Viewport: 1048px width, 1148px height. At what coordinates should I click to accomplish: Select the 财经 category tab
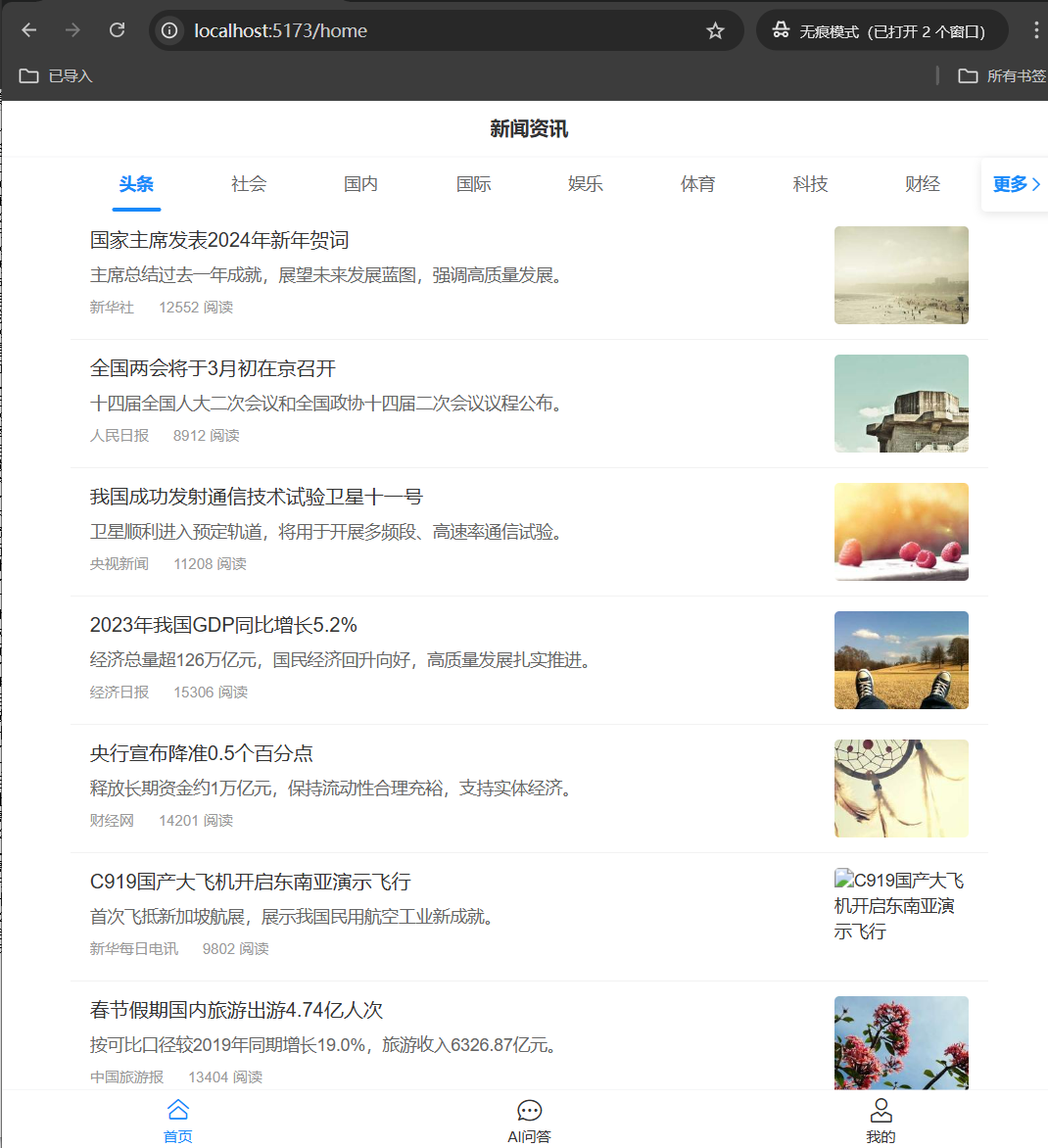point(922,184)
